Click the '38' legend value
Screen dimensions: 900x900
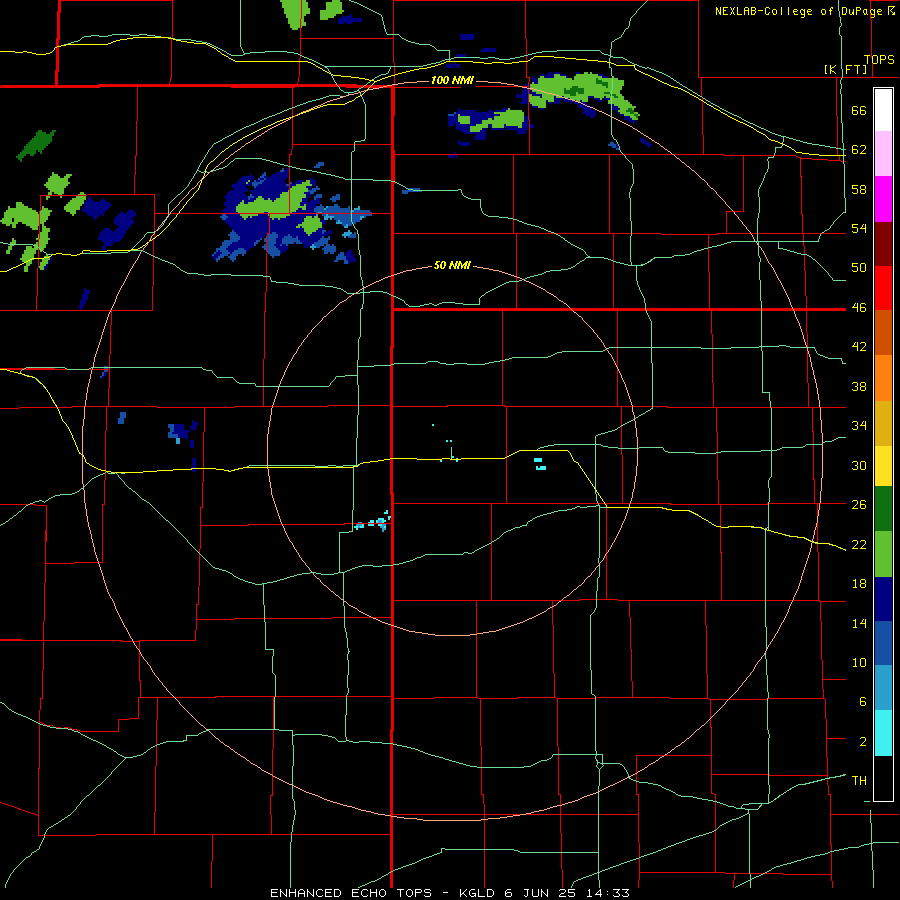point(859,386)
